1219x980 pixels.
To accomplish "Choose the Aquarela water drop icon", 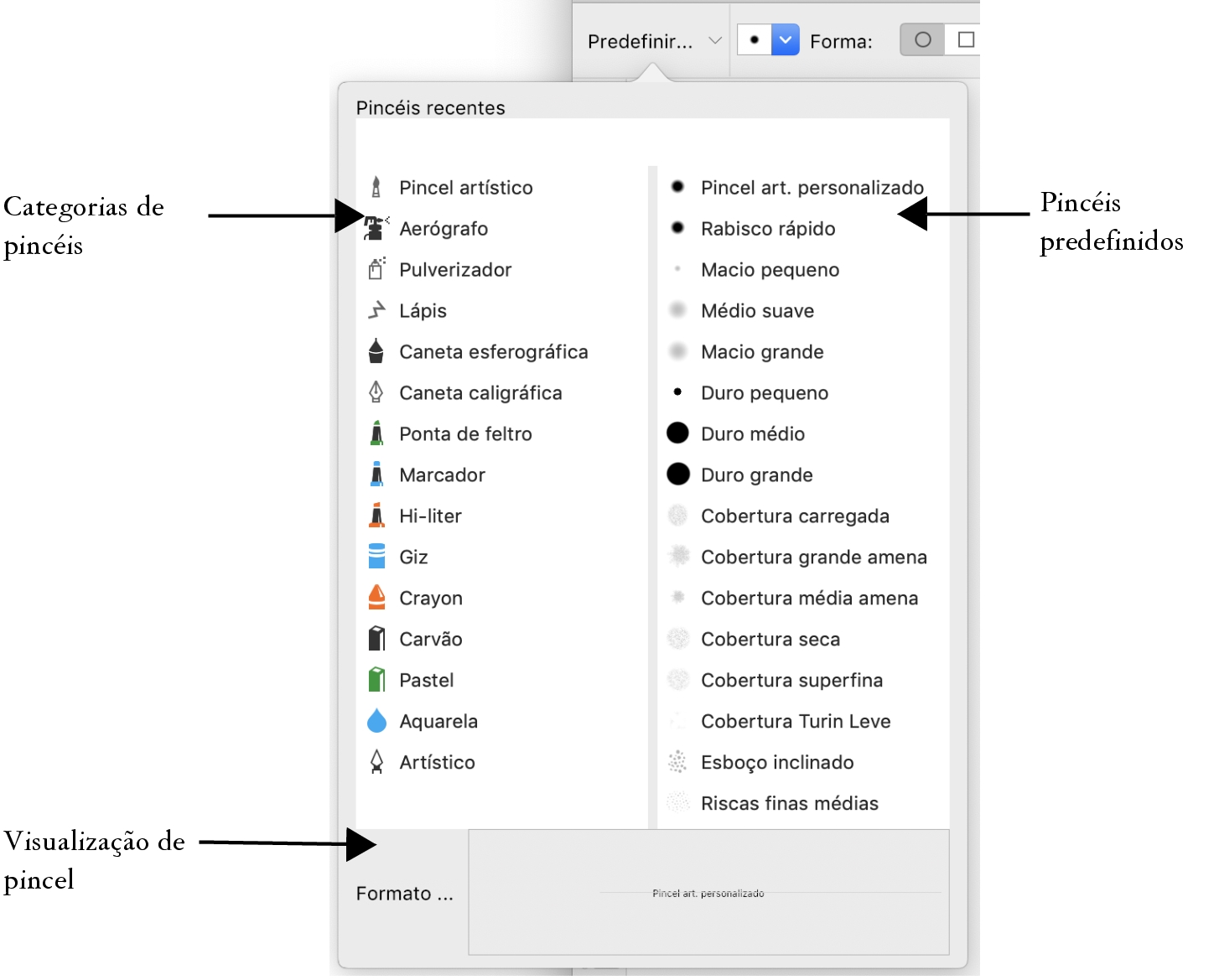I will click(x=376, y=721).
